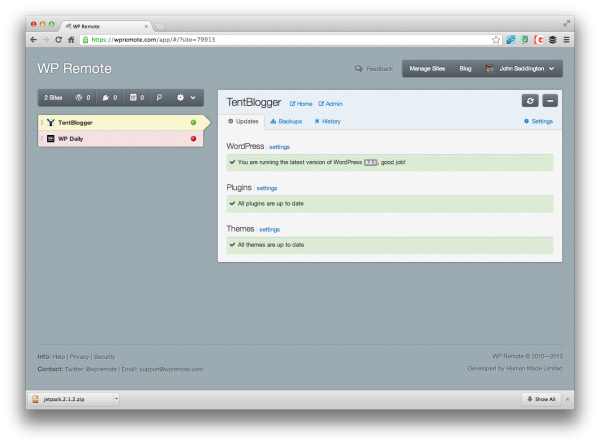Close the WP Remote browser tab
The height and width of the screenshot is (445, 600).
point(146,26)
